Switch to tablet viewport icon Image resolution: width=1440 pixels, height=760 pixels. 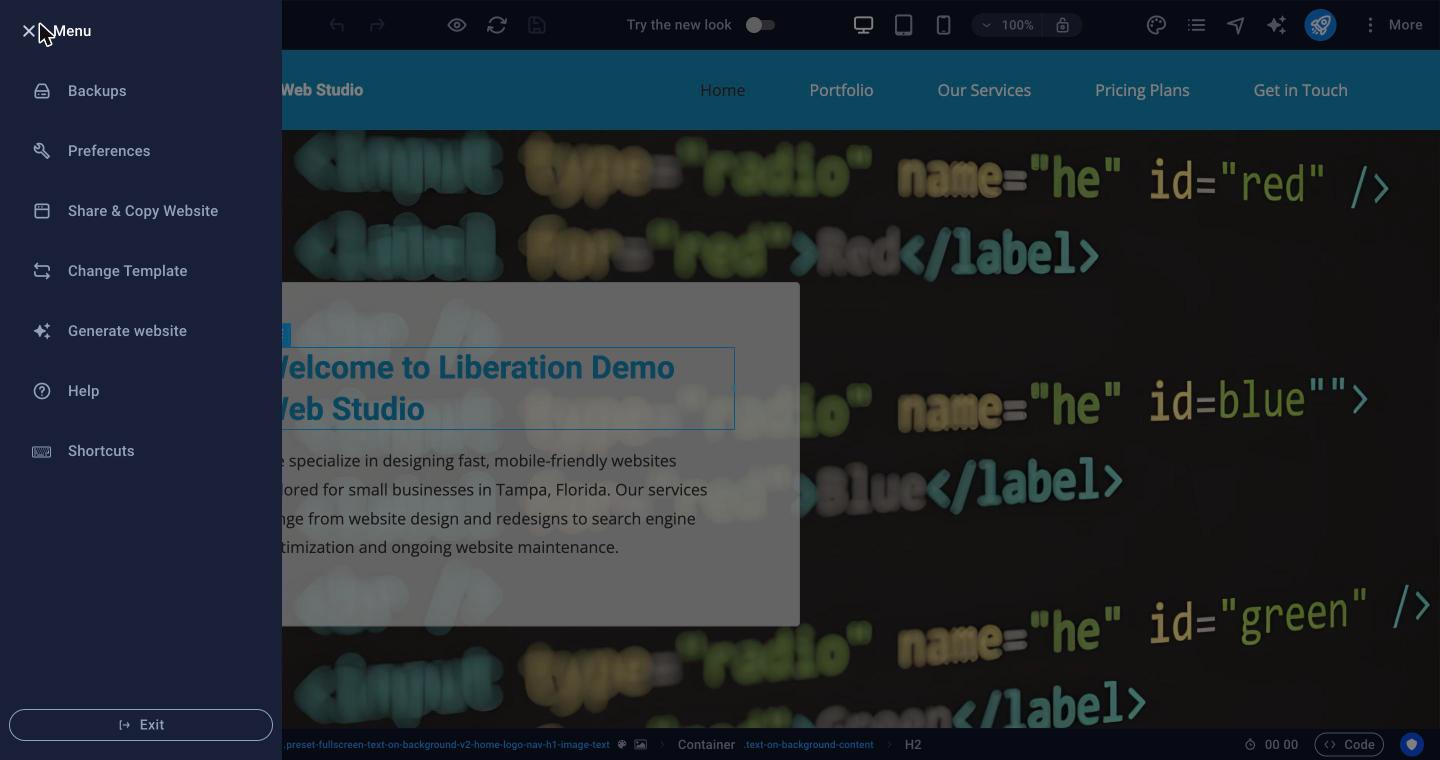click(903, 25)
